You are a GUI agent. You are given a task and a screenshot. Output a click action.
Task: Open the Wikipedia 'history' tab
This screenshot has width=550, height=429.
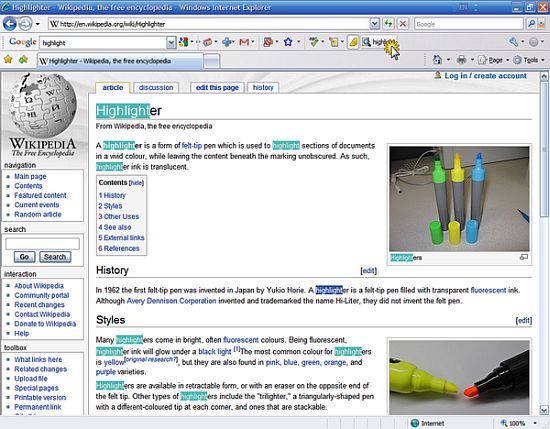(x=263, y=87)
